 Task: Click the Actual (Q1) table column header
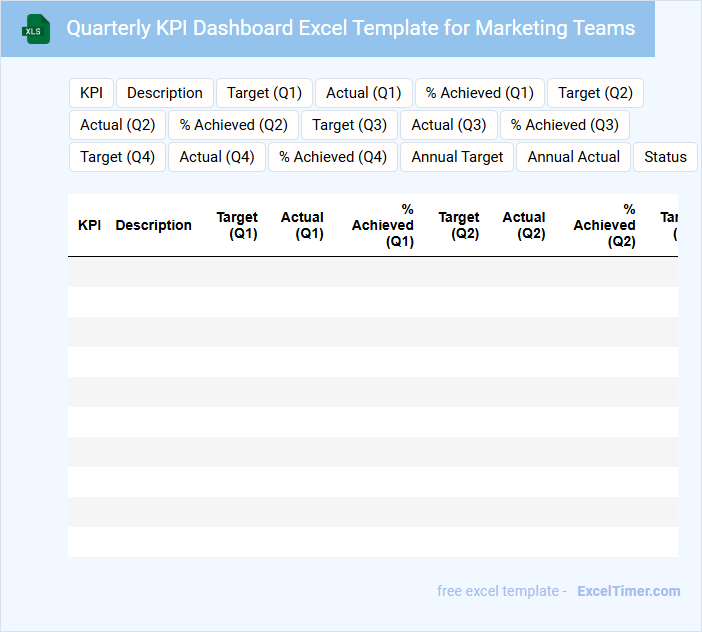[x=302, y=225]
